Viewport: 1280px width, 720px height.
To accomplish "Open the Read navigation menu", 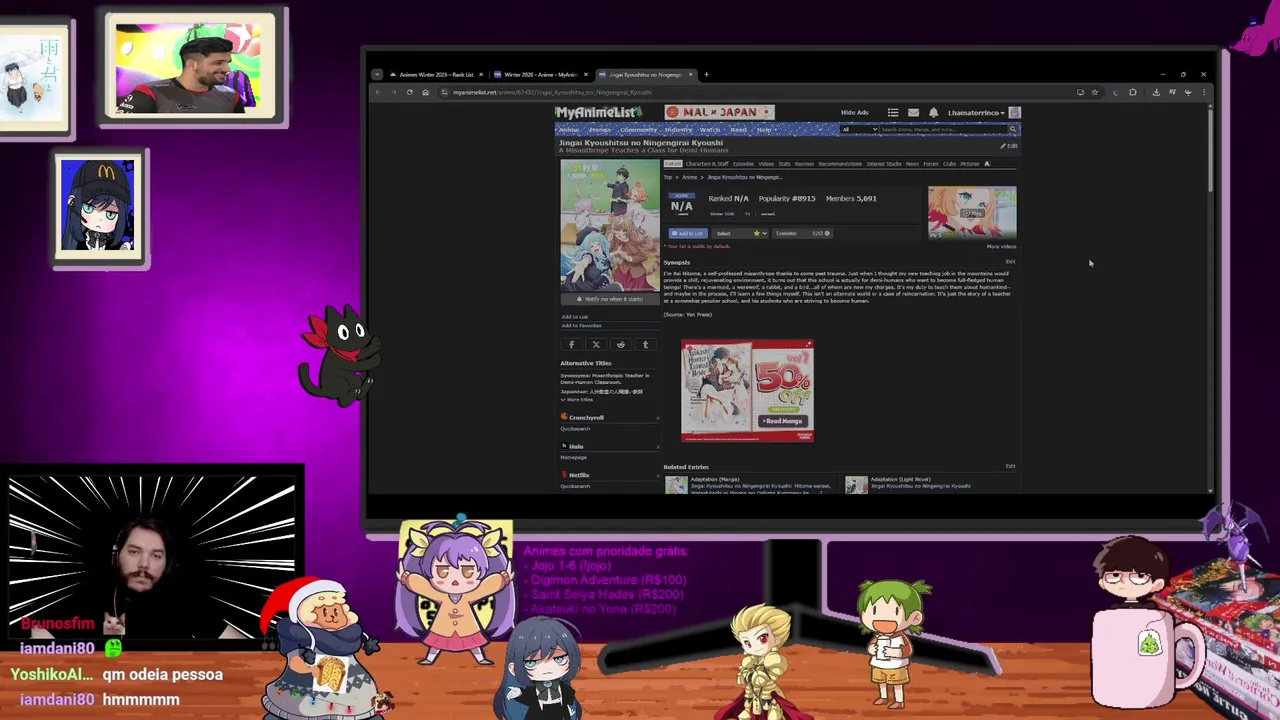I will 739,130.
